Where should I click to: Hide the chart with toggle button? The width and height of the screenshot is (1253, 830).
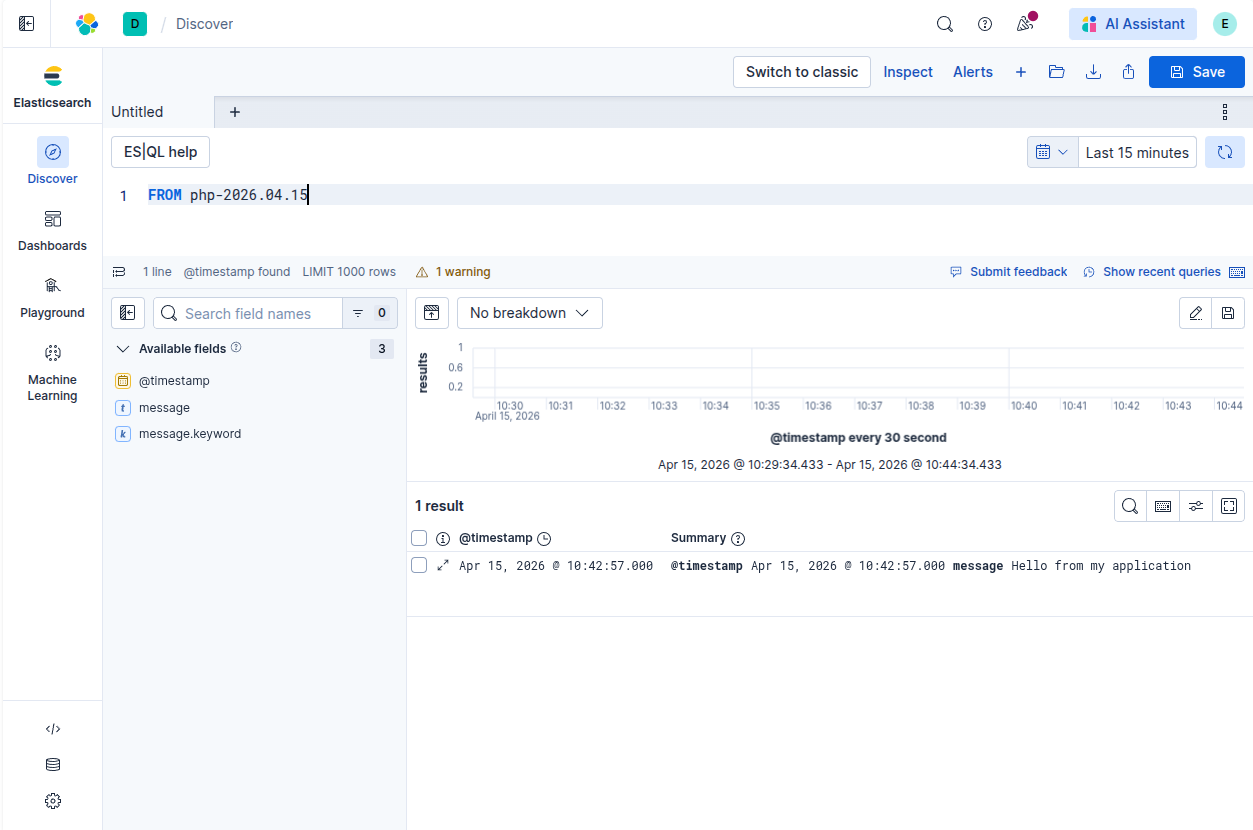coord(431,313)
